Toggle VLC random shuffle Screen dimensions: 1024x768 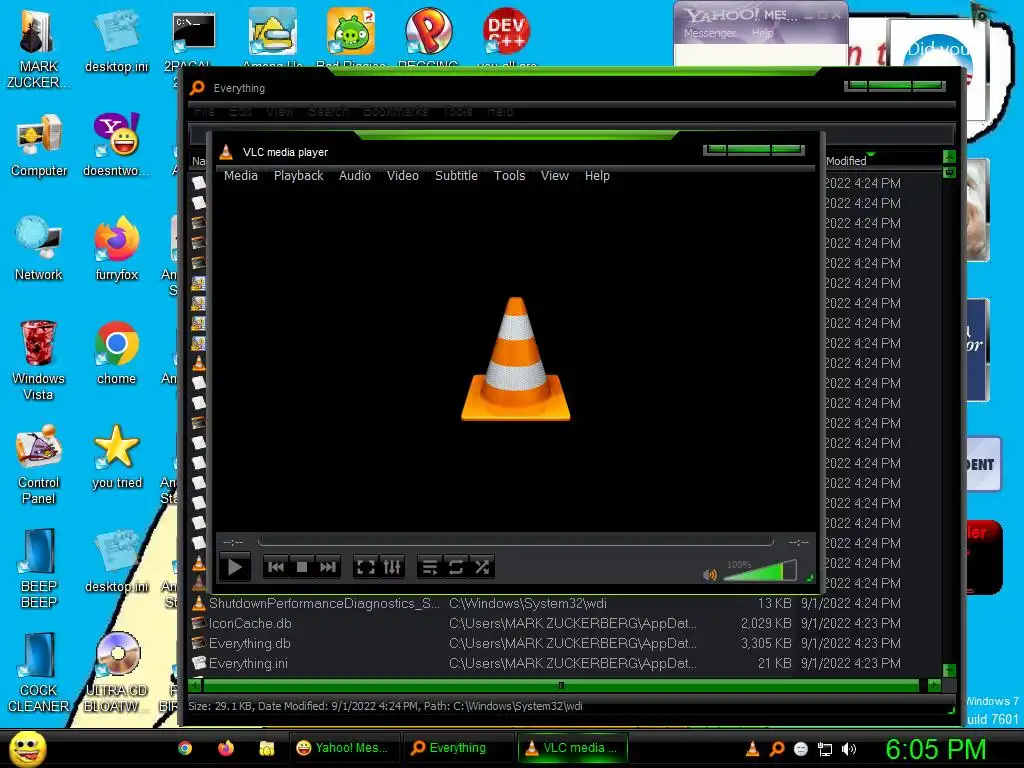(x=482, y=567)
